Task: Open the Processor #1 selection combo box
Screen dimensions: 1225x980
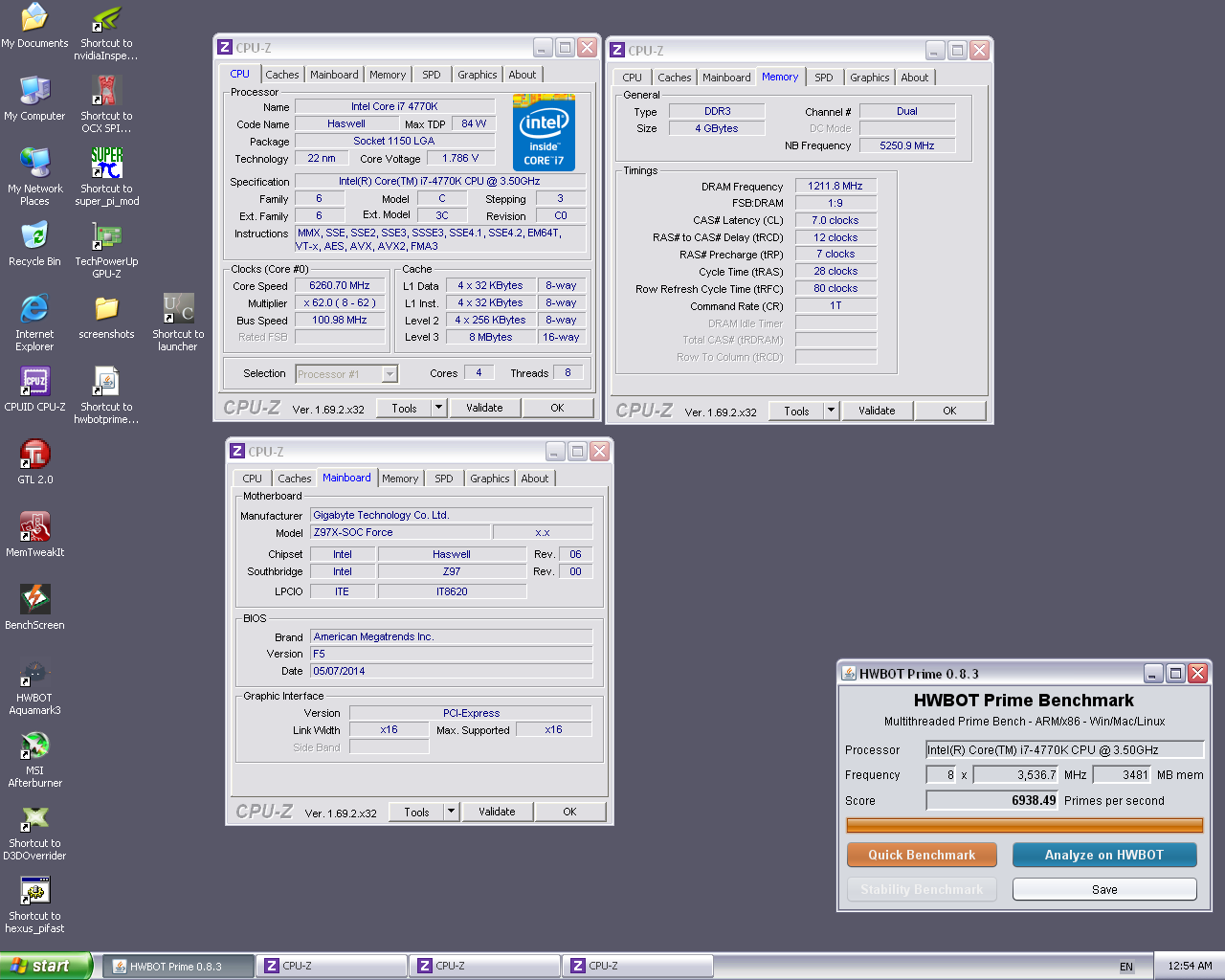Action: click(x=346, y=374)
